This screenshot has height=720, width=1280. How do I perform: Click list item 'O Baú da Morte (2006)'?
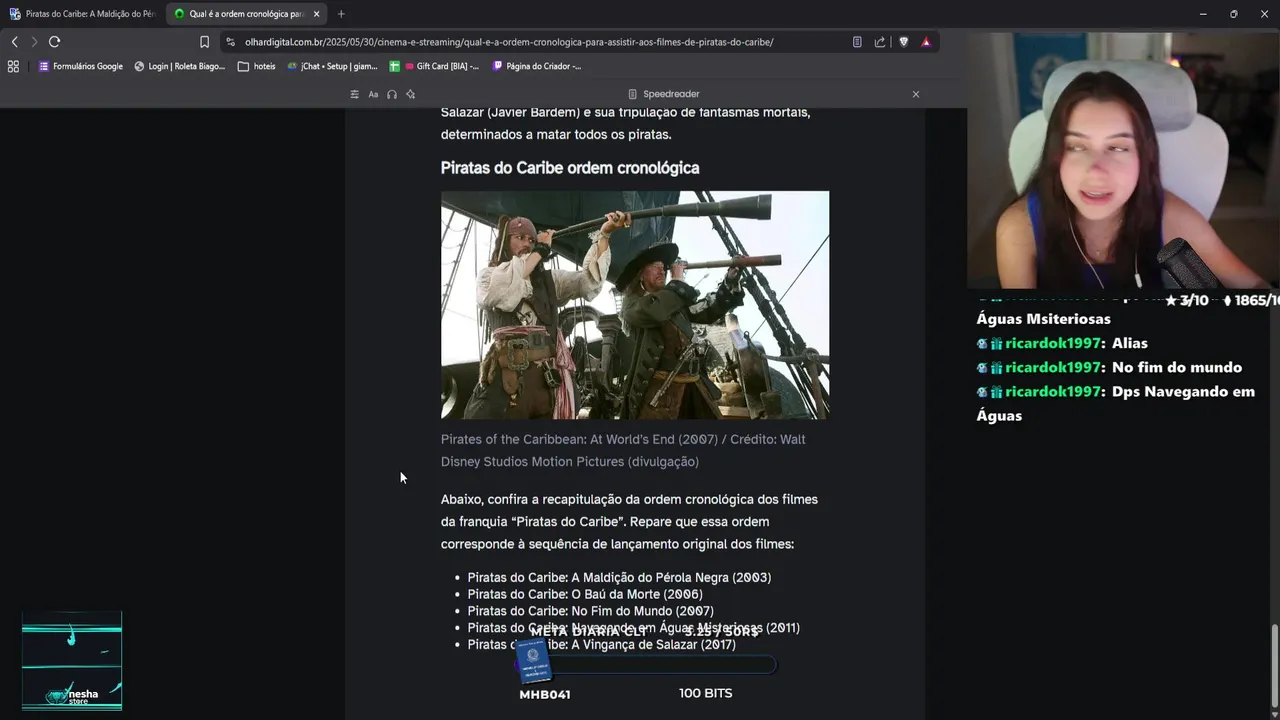[x=585, y=594]
